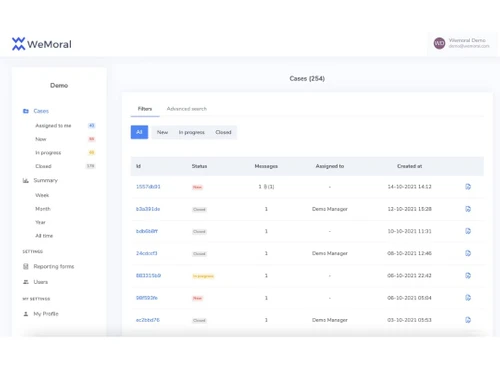The width and height of the screenshot is (500, 375).
Task: Click the Demo organization title
Action: pos(59,86)
